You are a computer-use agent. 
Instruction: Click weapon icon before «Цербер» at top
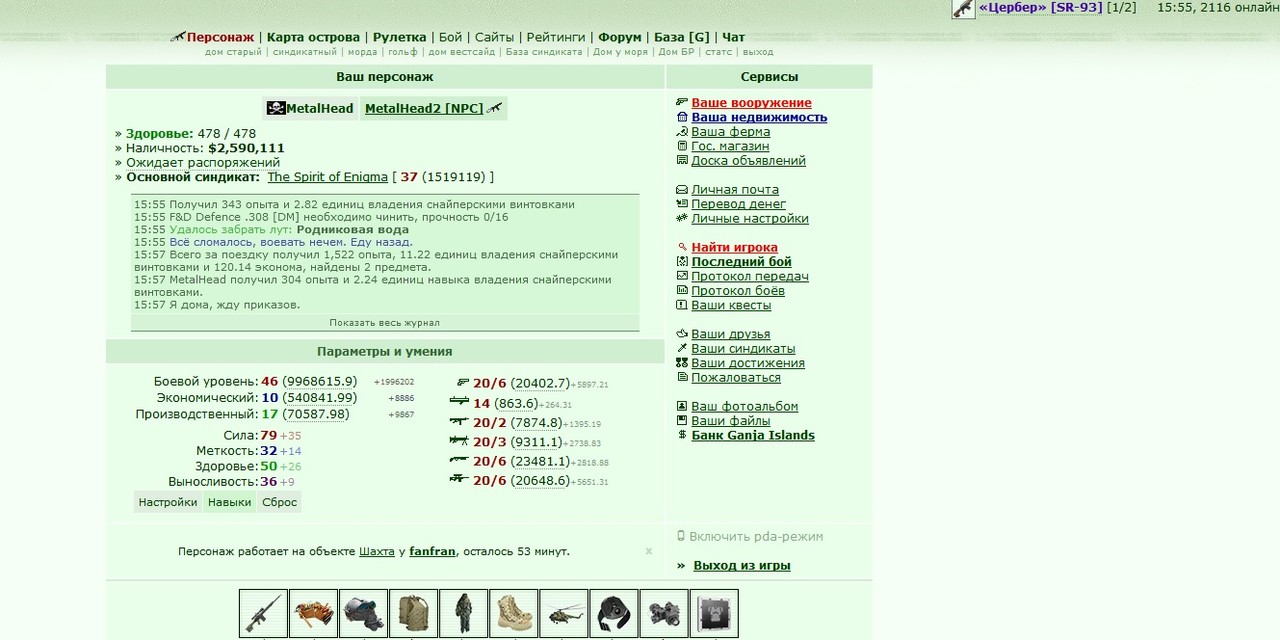click(x=963, y=9)
